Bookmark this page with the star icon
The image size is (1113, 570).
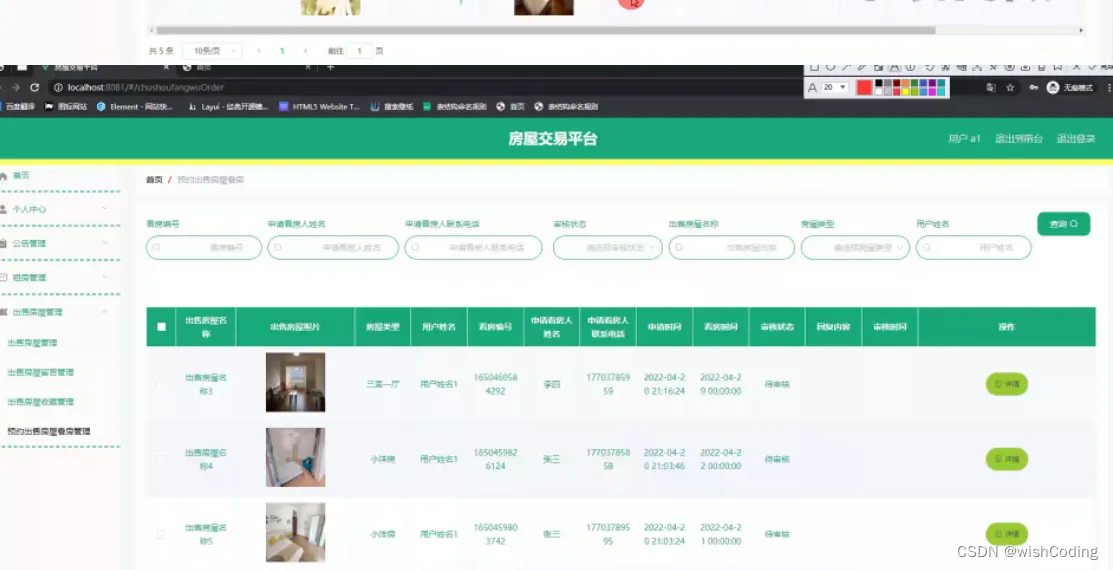pyautogui.click(x=1010, y=87)
